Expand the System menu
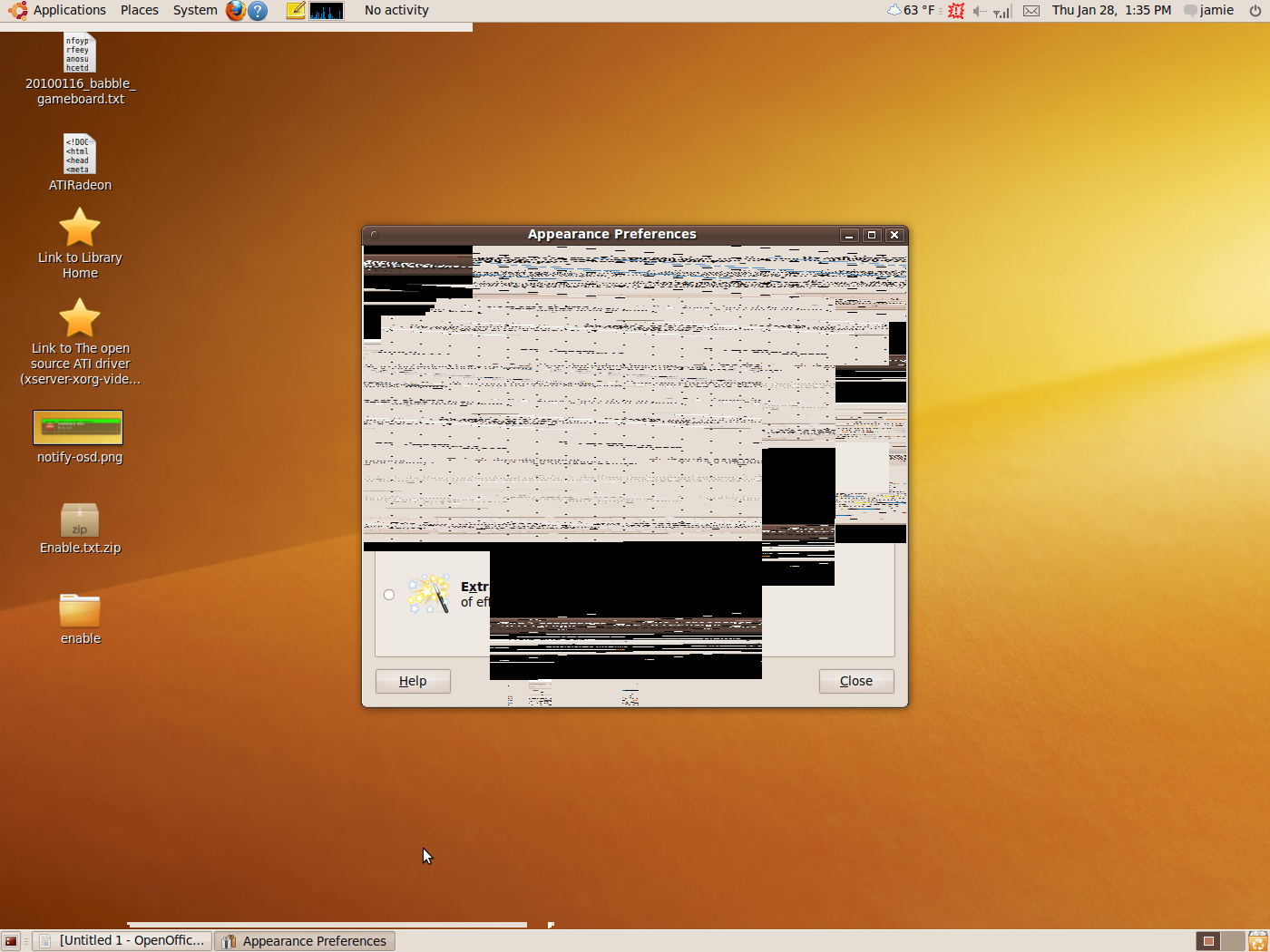This screenshot has height=952, width=1270. pos(195,10)
